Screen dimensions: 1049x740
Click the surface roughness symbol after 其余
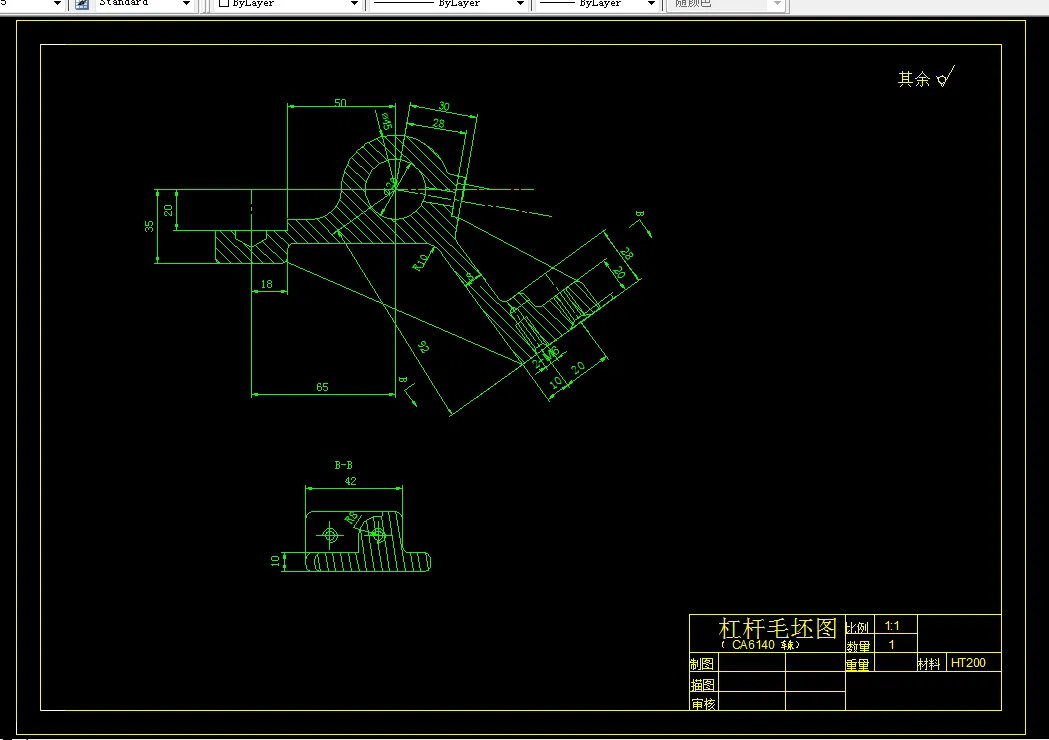click(x=945, y=76)
